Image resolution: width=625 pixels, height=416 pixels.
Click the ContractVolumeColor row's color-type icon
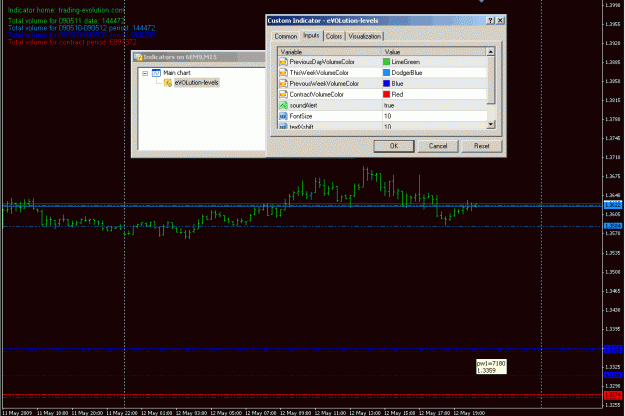(x=283, y=94)
